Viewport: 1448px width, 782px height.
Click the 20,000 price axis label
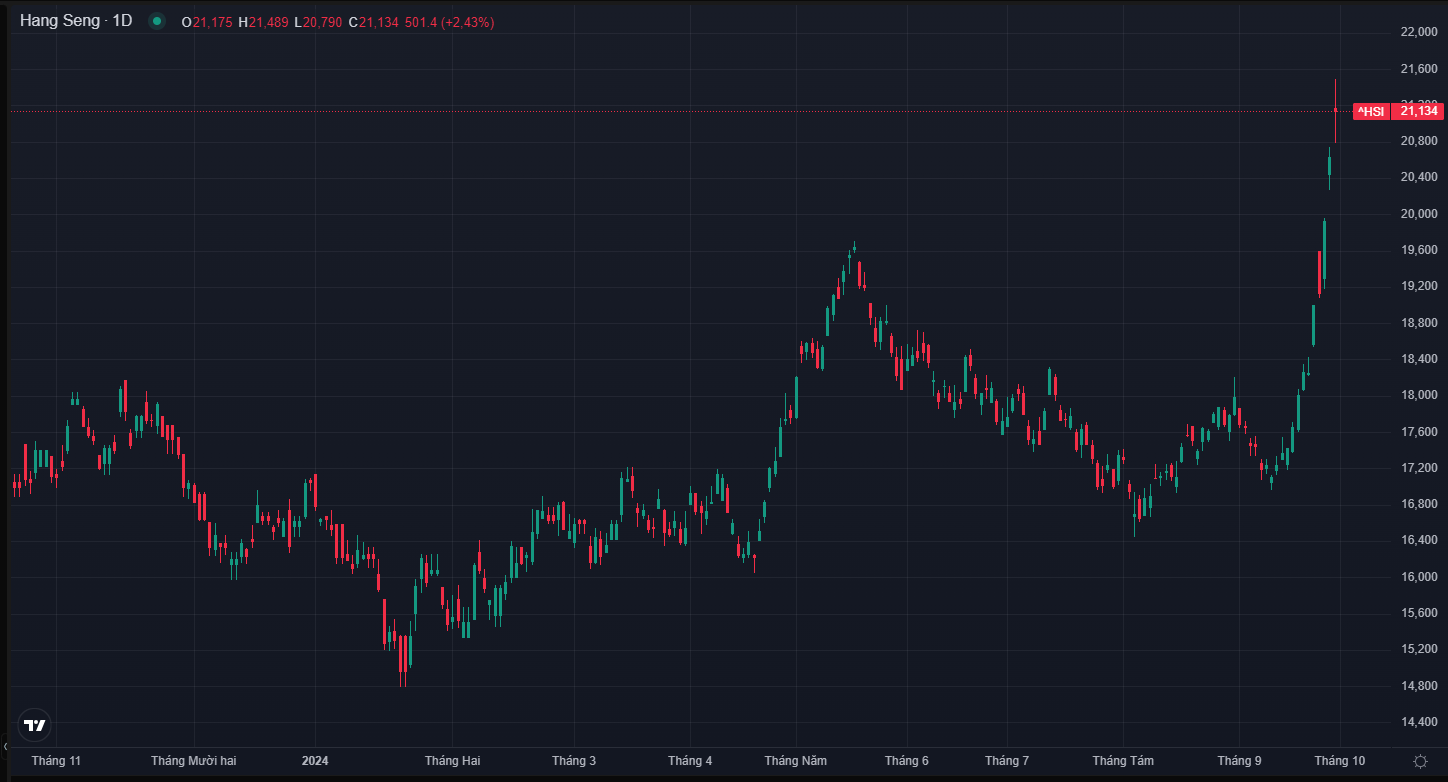1419,214
